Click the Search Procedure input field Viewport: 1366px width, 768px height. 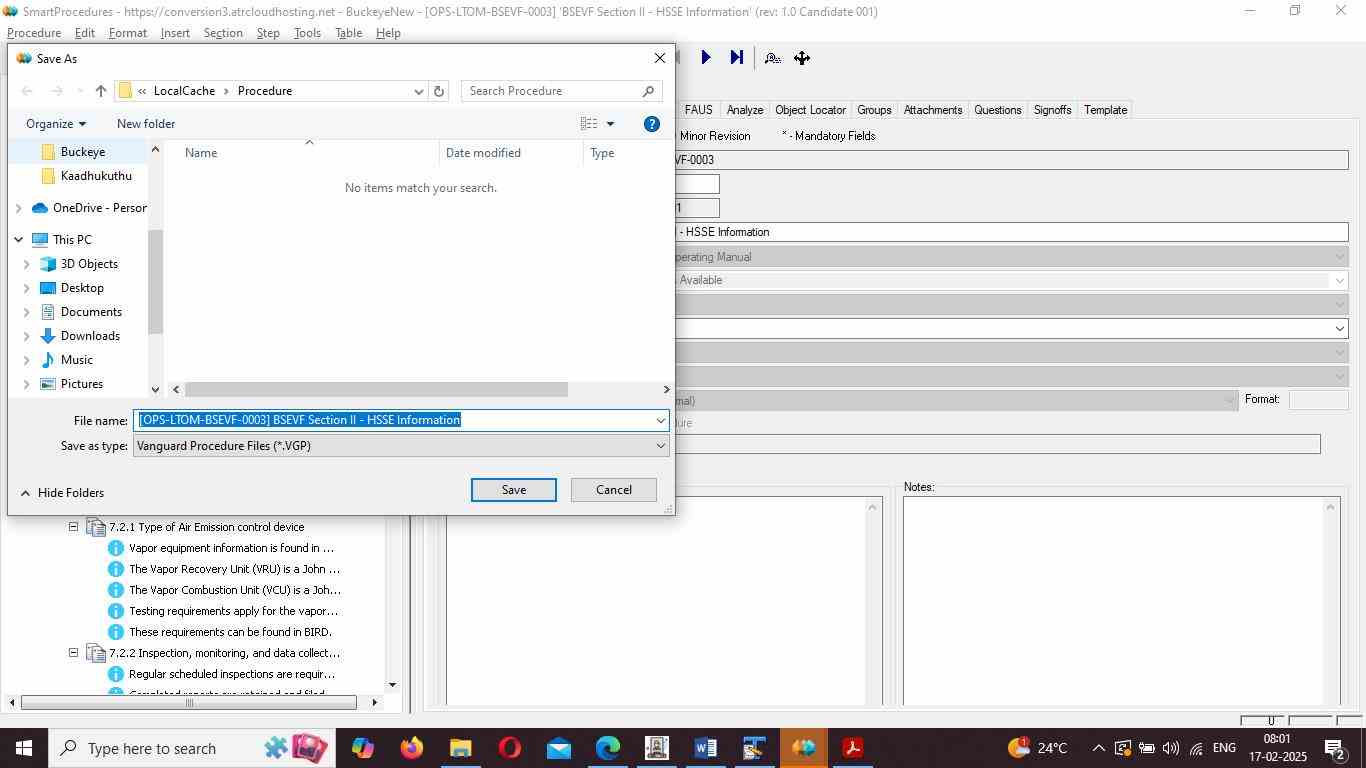tap(552, 91)
